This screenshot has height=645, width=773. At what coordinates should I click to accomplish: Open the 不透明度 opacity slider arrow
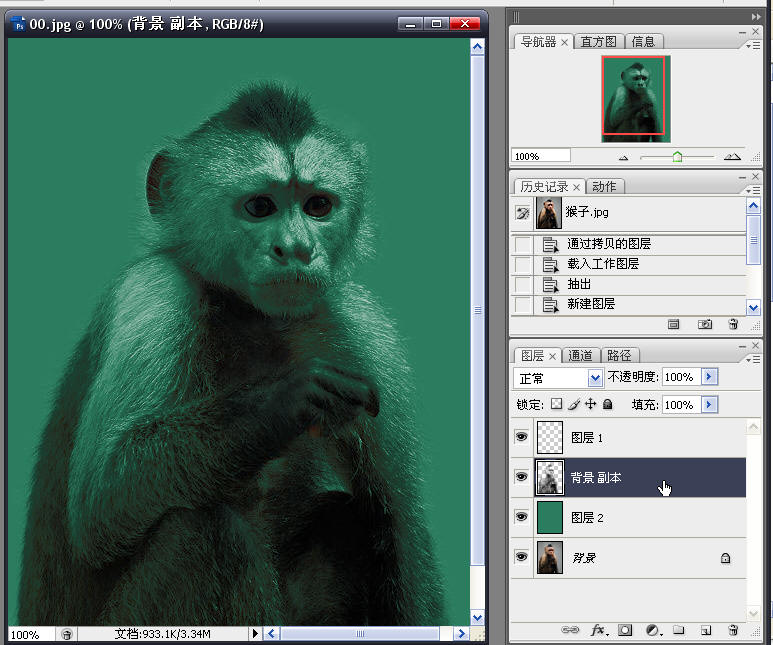click(x=709, y=377)
